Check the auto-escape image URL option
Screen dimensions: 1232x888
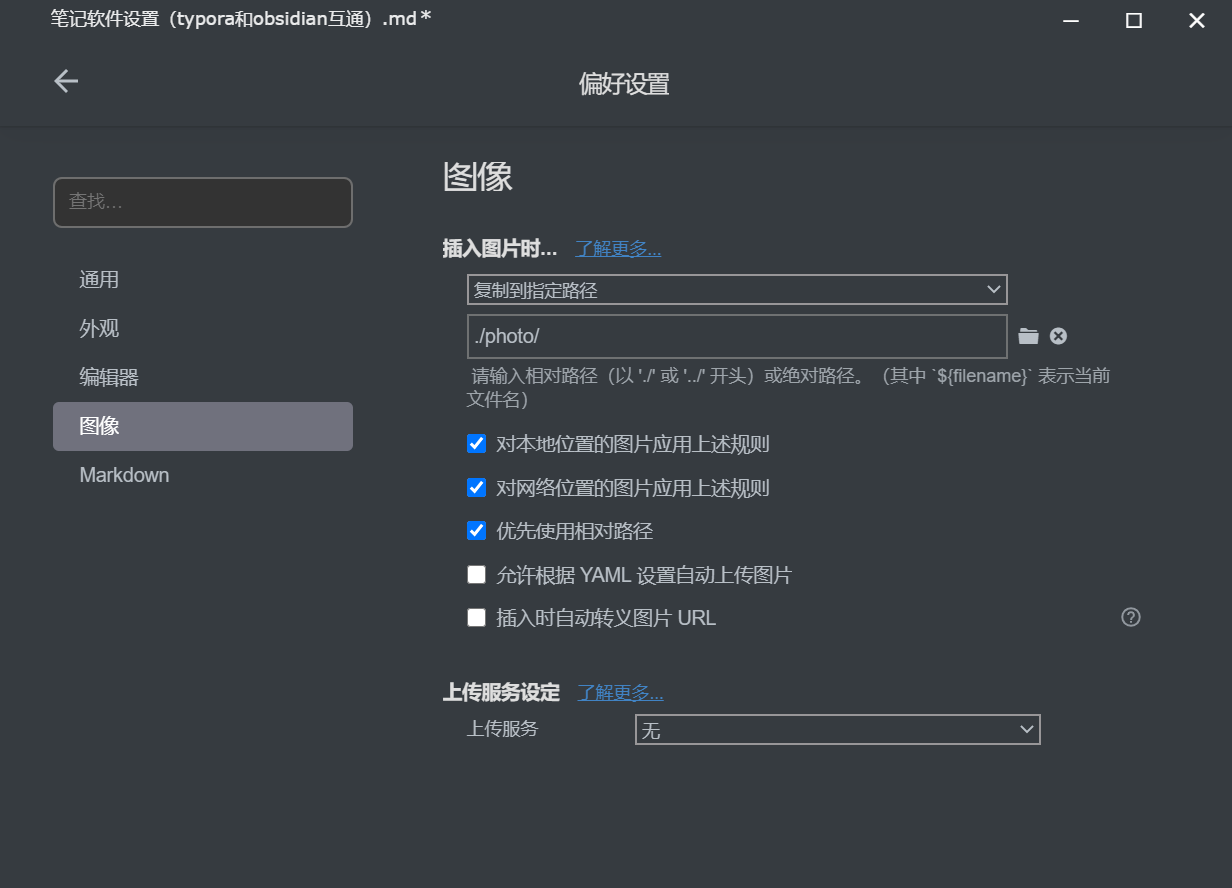(x=476, y=617)
